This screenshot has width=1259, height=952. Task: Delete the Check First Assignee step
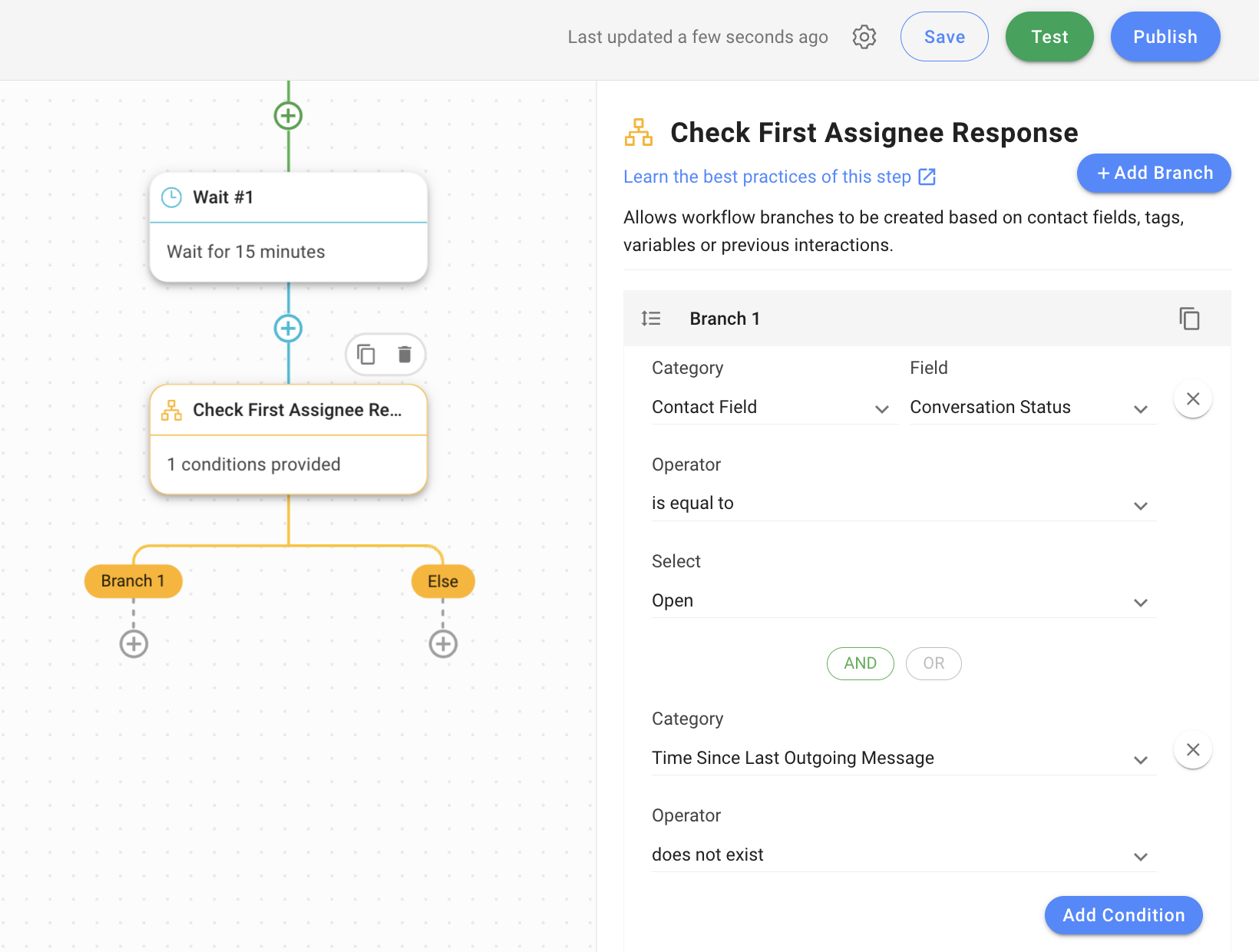[405, 354]
